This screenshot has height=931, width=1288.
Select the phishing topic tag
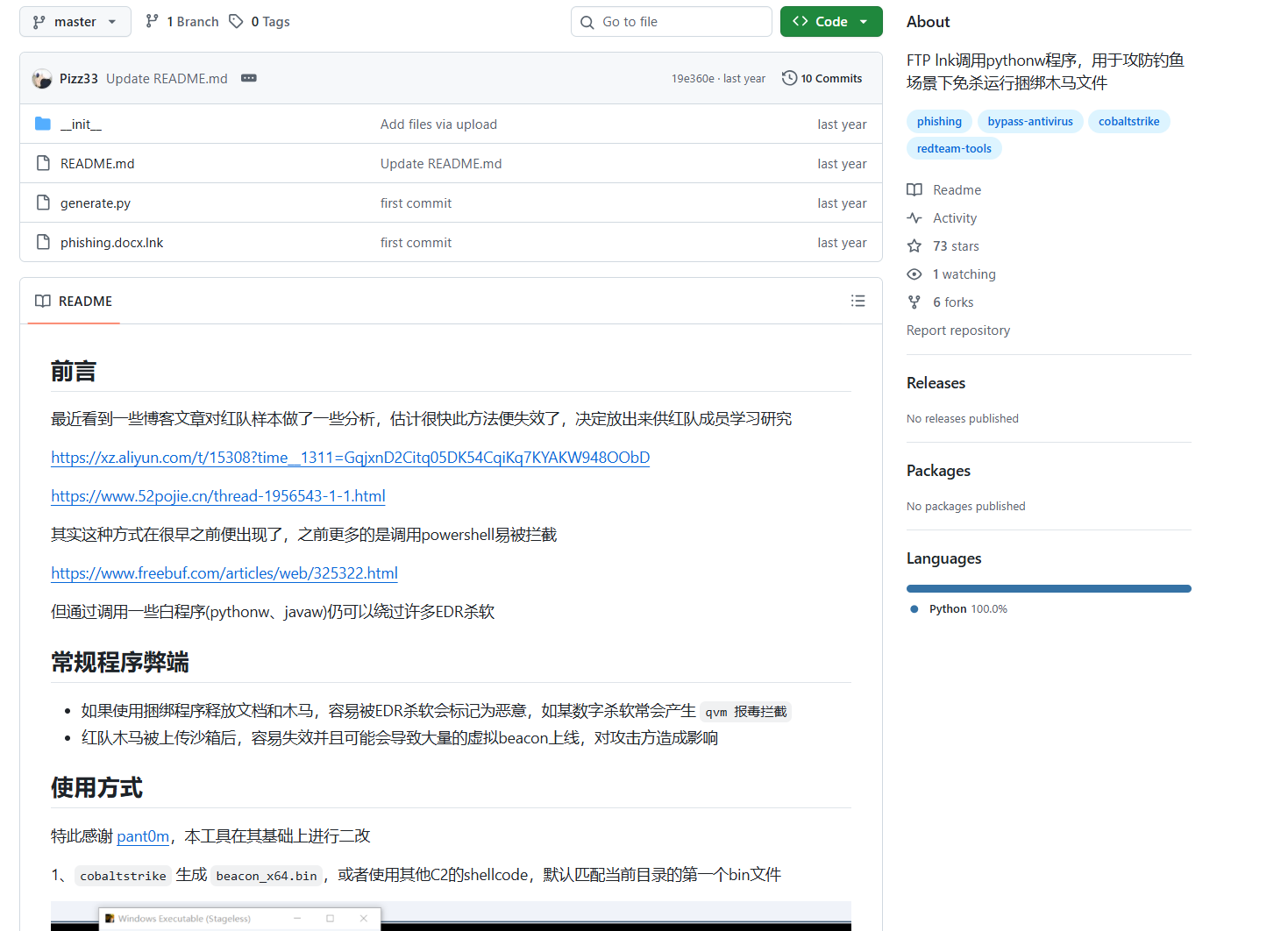tap(939, 121)
